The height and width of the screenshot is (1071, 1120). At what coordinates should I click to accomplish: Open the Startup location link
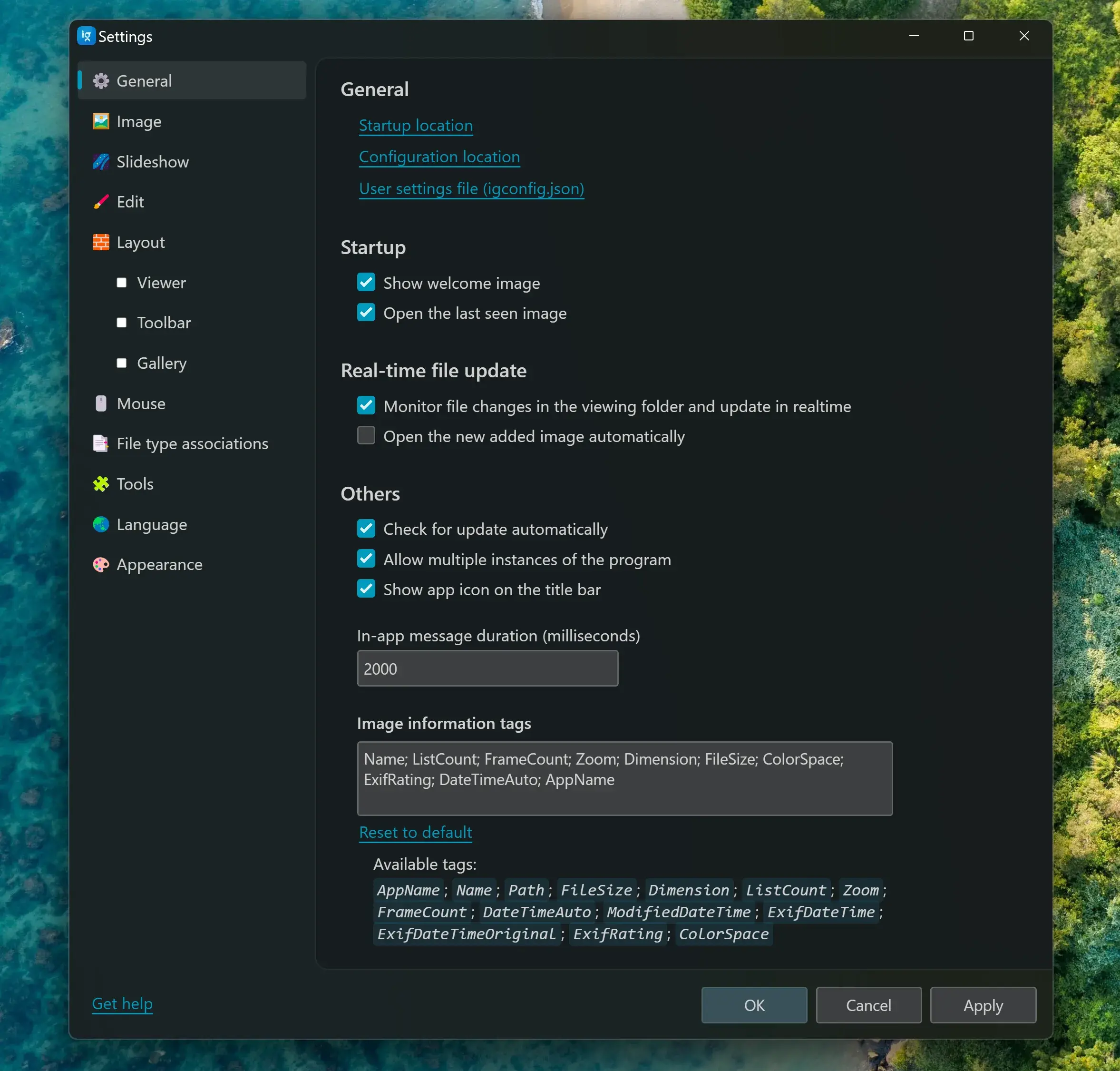[415, 126]
